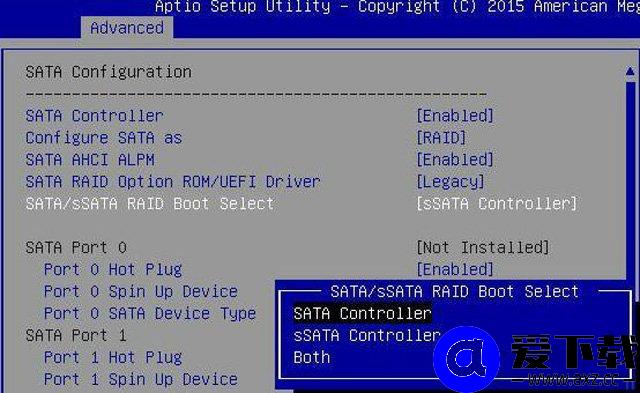Select SATA Controller in the popup list
Image resolution: width=640 pixels, height=393 pixels.
click(362, 313)
